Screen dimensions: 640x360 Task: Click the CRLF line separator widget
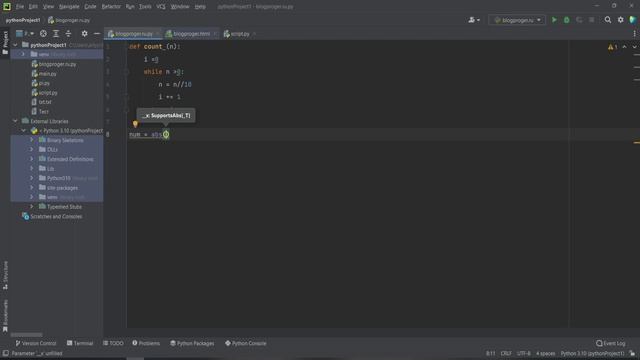coord(506,353)
